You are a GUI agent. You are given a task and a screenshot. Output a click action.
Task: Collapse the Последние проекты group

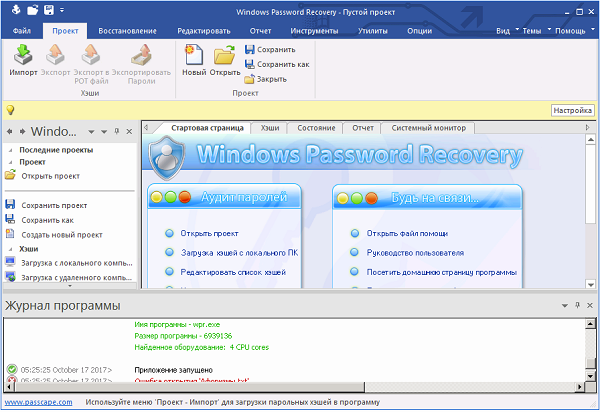point(10,150)
